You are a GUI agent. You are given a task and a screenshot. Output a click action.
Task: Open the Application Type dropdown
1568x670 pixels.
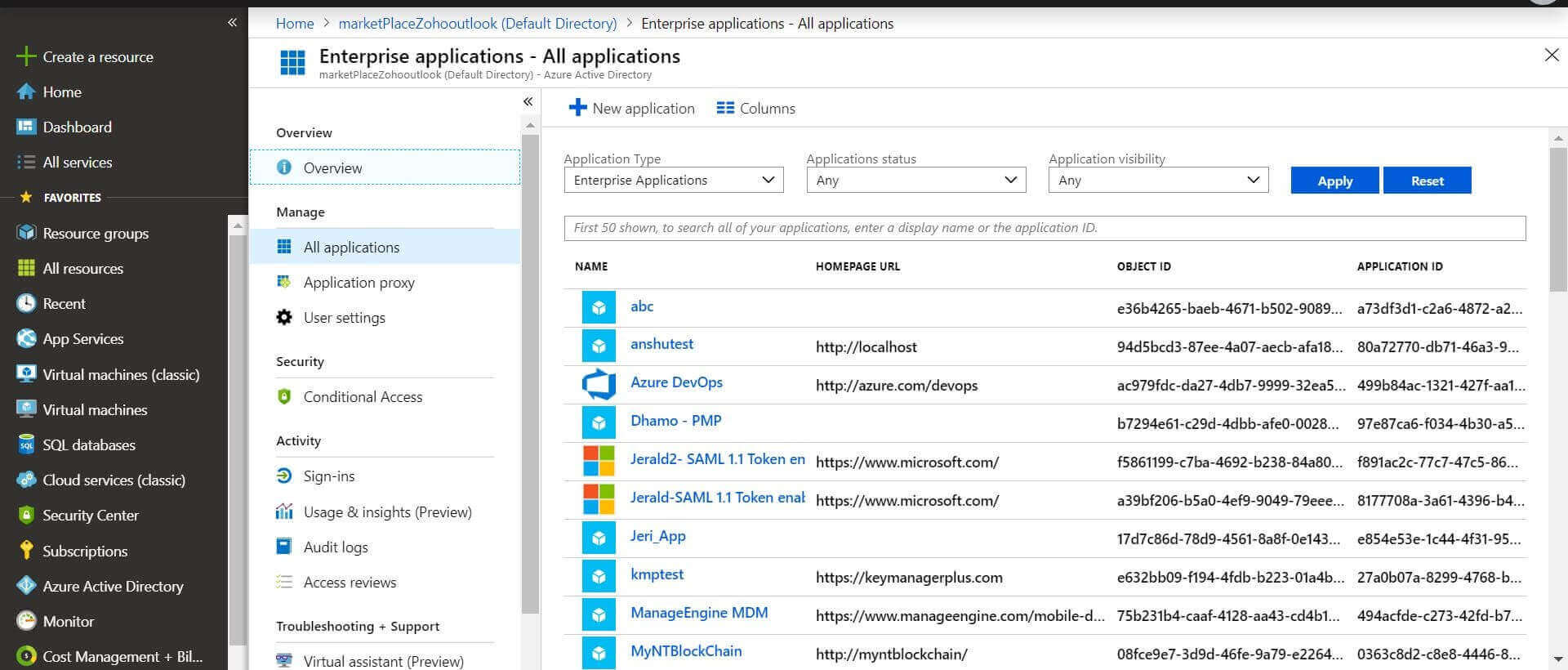[x=673, y=181]
